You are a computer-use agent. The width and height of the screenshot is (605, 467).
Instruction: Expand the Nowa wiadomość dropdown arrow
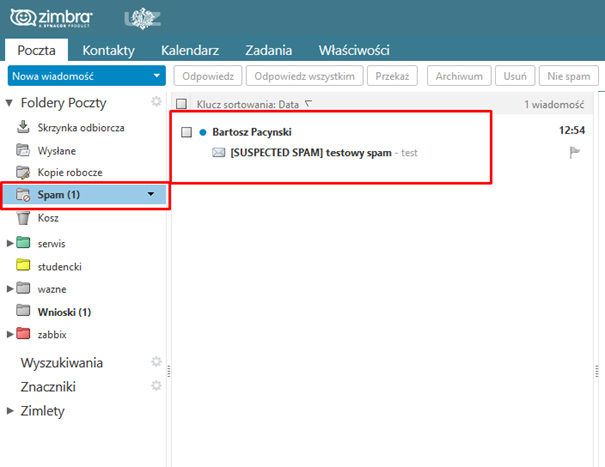point(156,76)
